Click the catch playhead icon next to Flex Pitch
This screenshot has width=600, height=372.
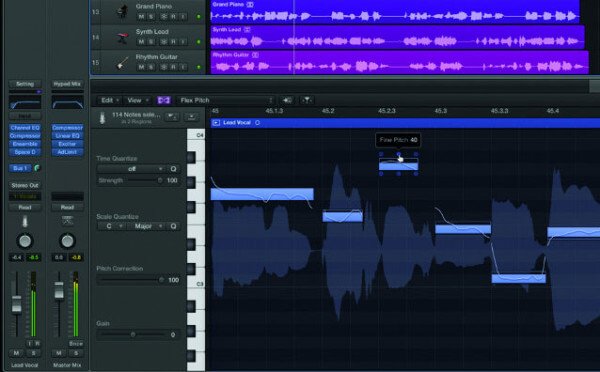(x=287, y=100)
